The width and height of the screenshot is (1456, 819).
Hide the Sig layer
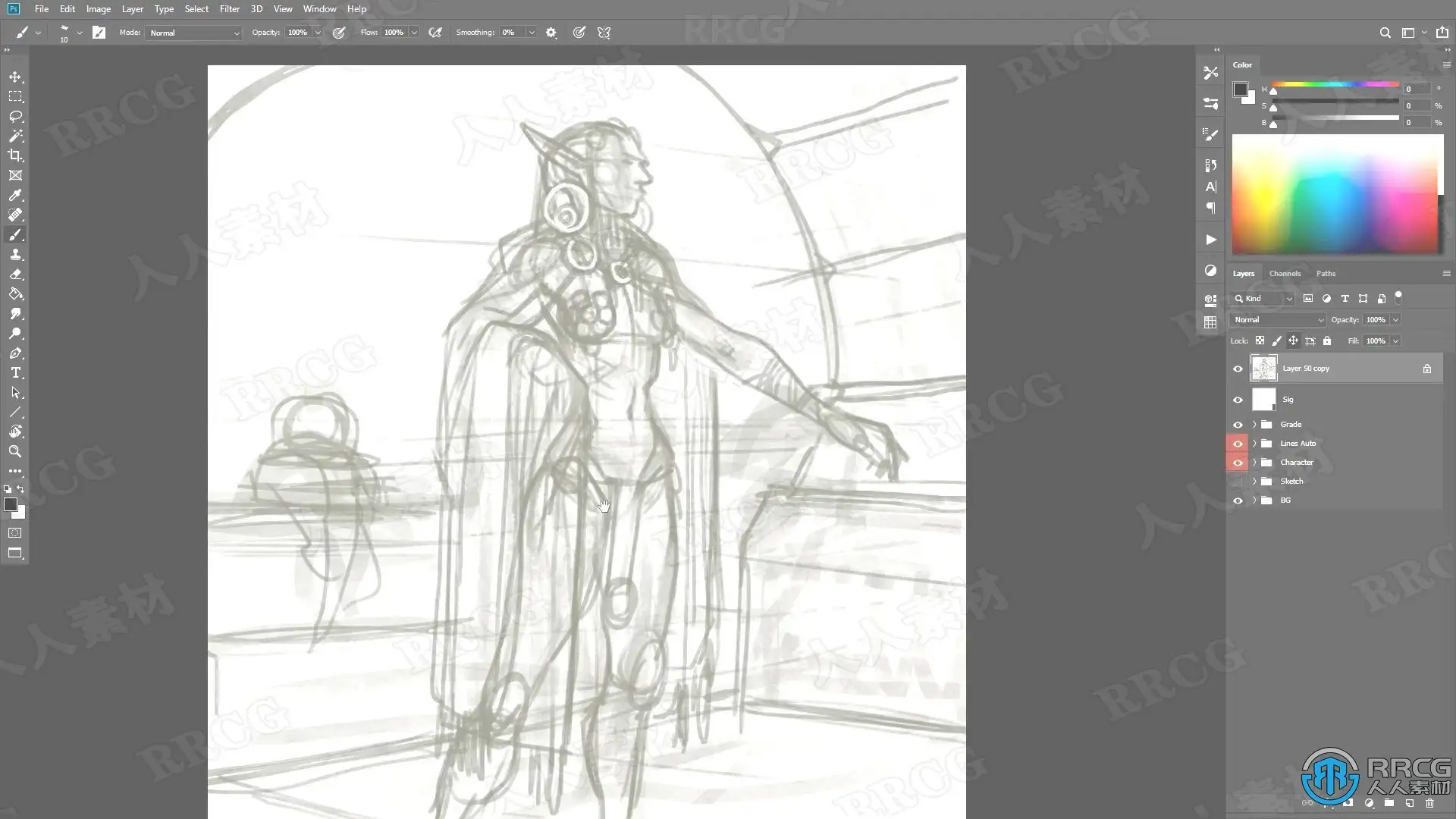coord(1238,400)
